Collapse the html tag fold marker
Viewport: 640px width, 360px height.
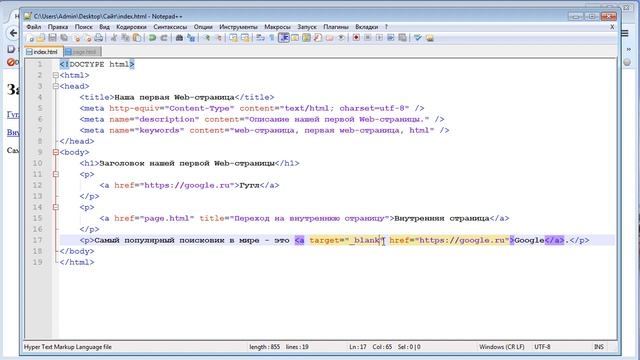[x=56, y=75]
